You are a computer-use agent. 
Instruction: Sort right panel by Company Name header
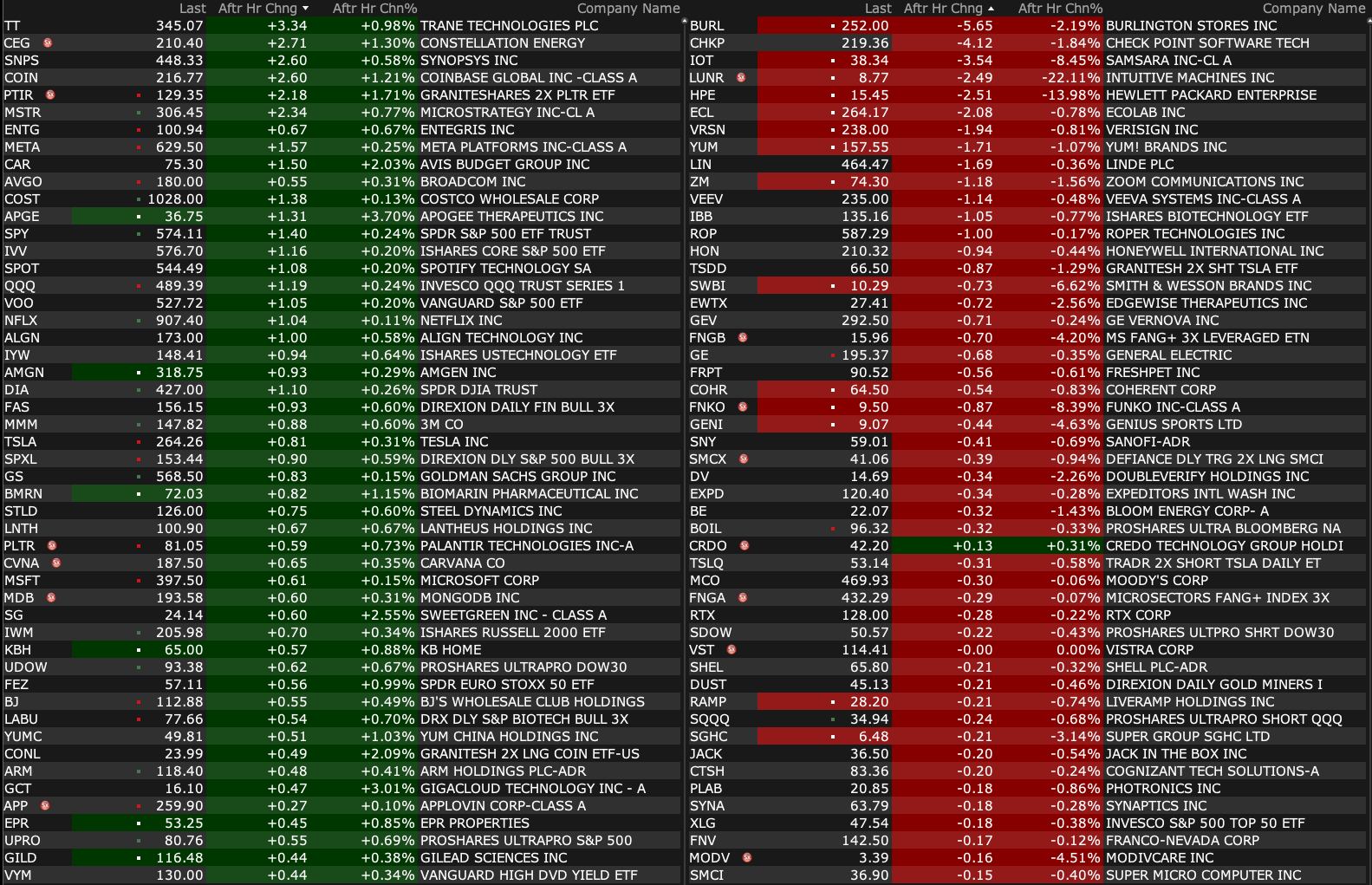[1313, 9]
